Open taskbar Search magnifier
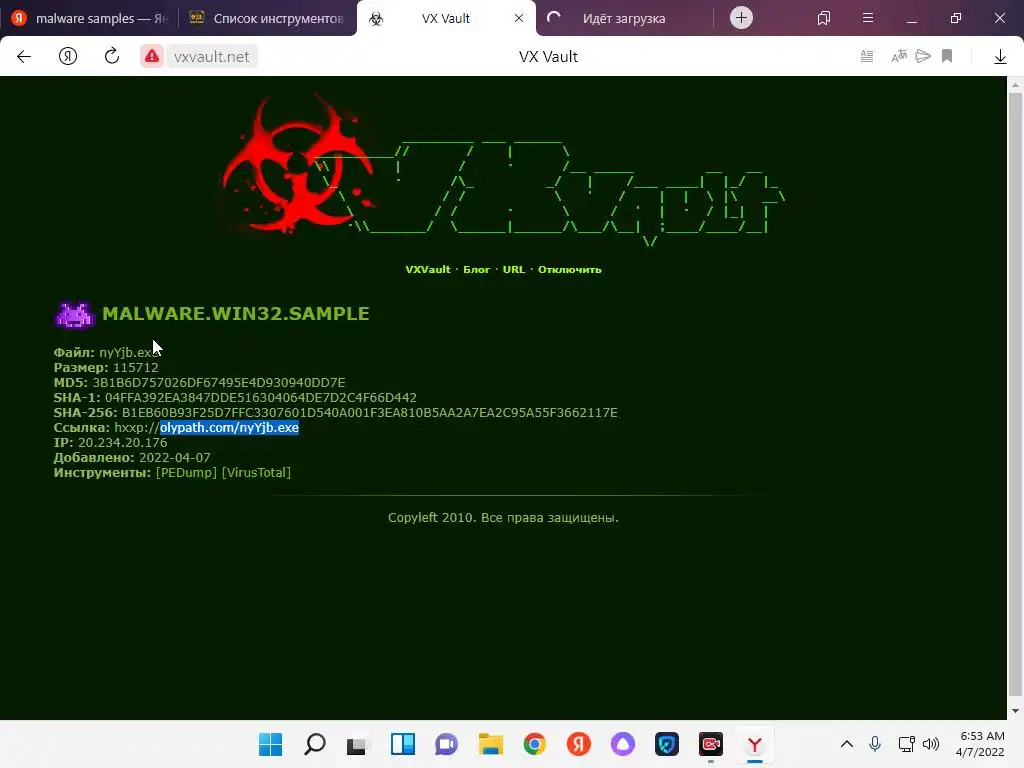 coord(315,744)
